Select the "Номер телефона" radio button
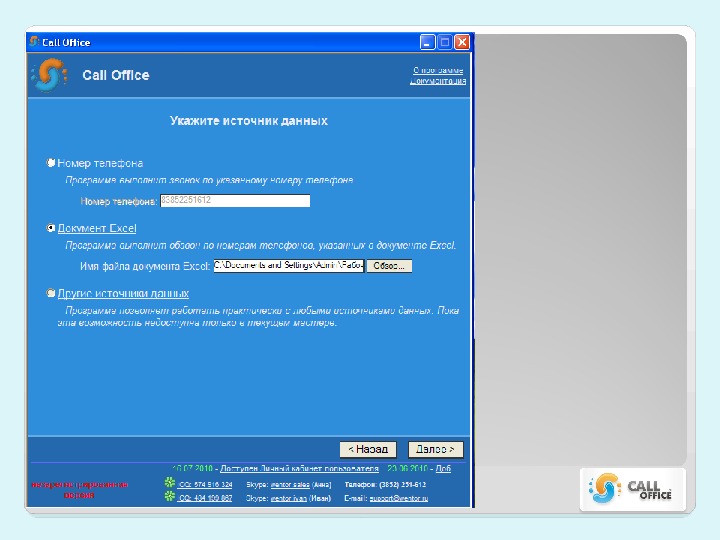Image resolution: width=720 pixels, height=540 pixels. [51, 163]
